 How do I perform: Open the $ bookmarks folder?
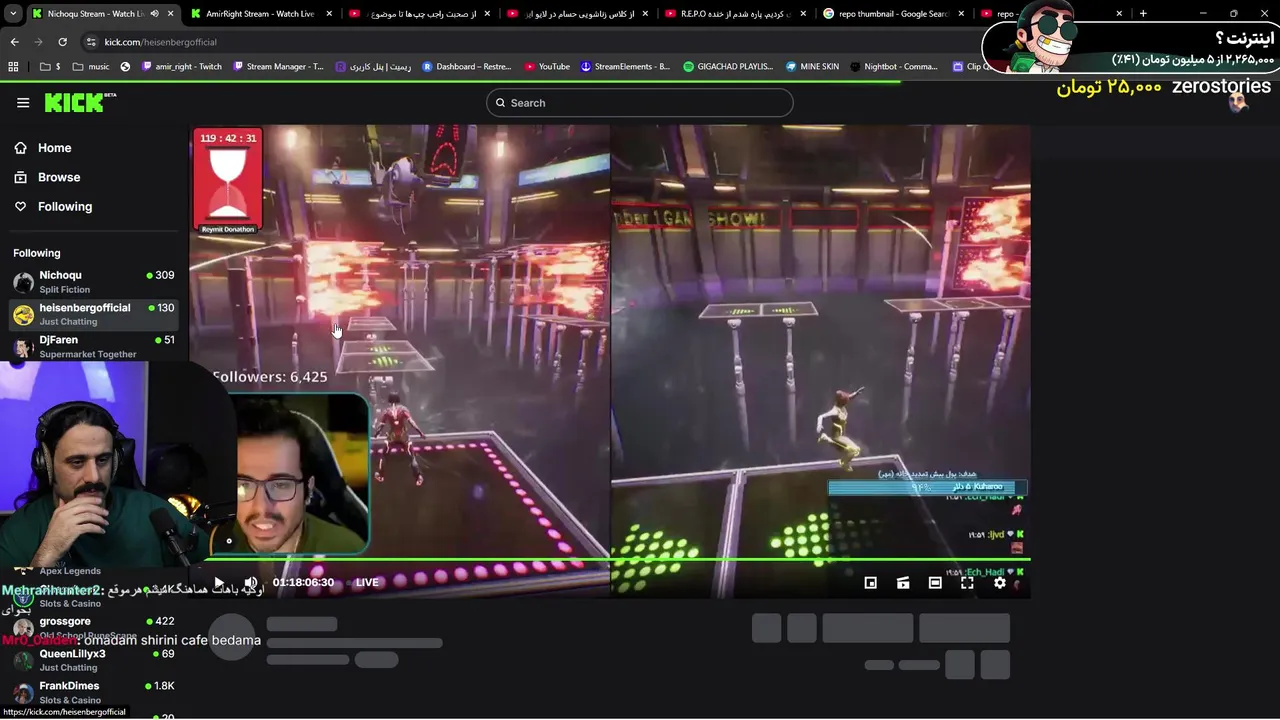coord(50,67)
